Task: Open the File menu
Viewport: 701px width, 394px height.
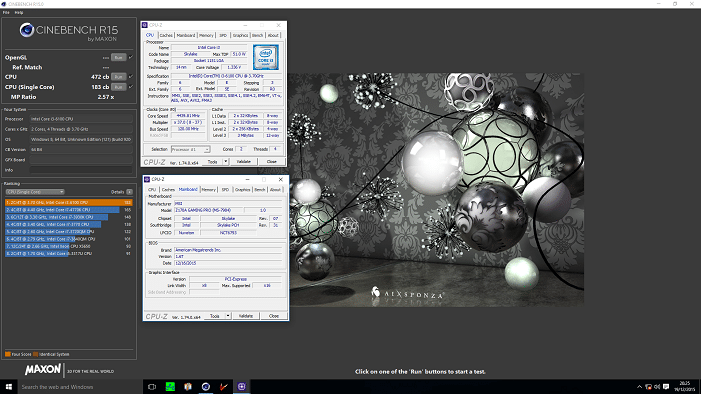Action: coord(6,13)
